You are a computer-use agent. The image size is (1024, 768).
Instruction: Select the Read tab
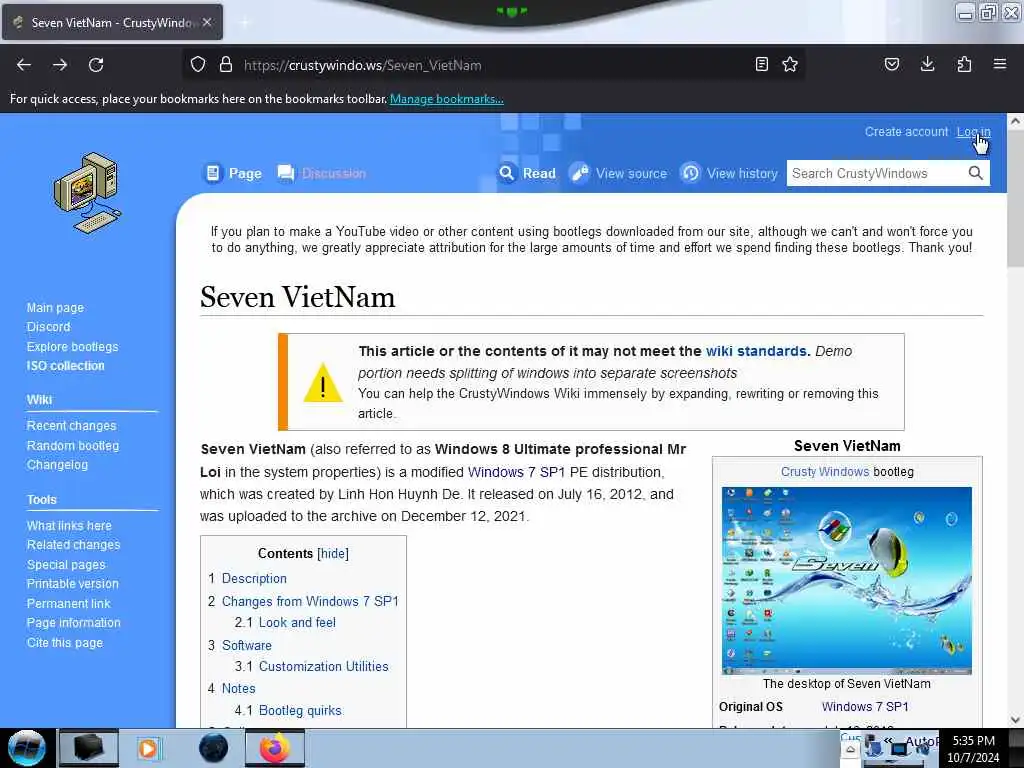click(x=527, y=173)
